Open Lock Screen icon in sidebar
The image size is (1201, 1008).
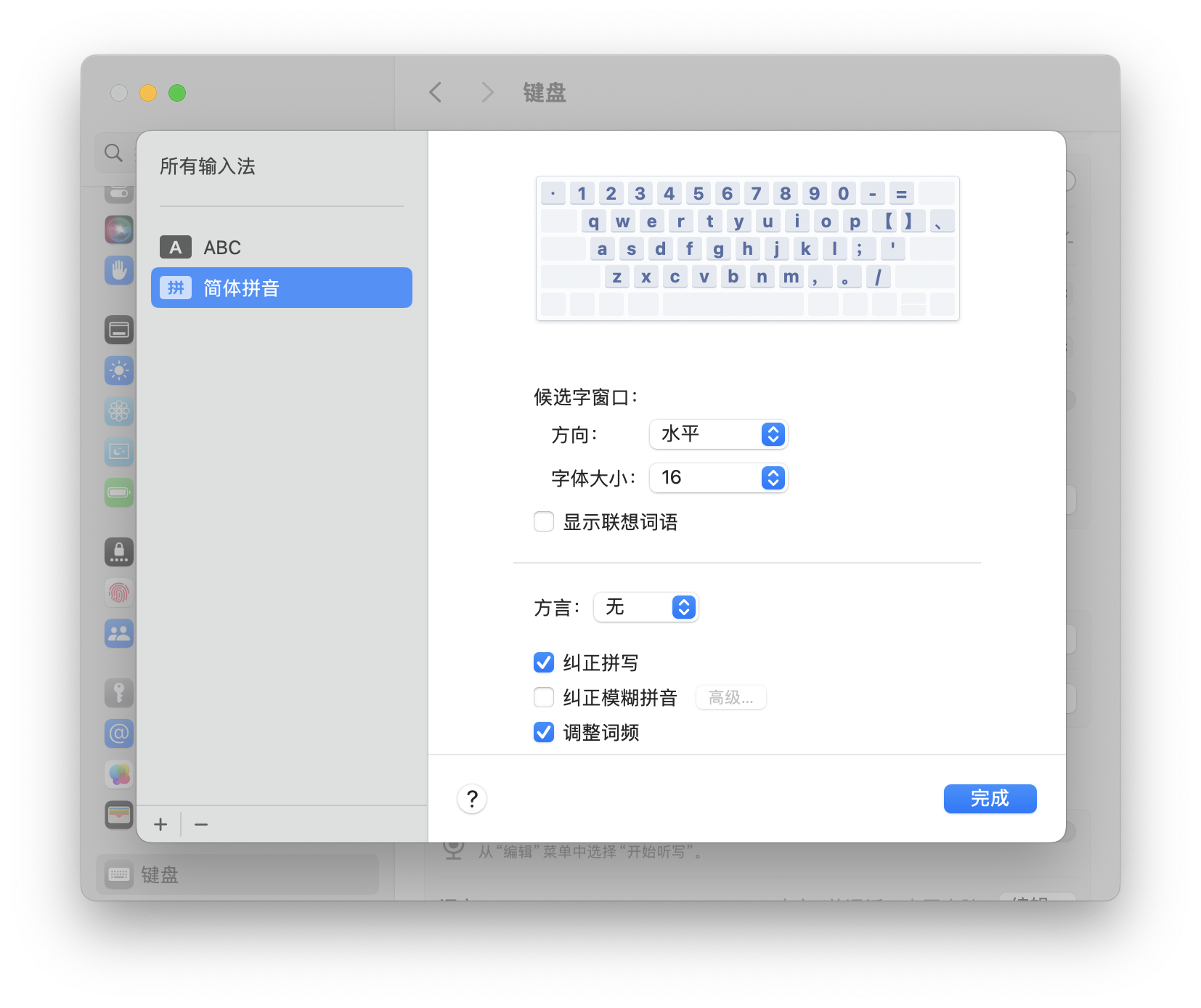pyautogui.click(x=119, y=552)
